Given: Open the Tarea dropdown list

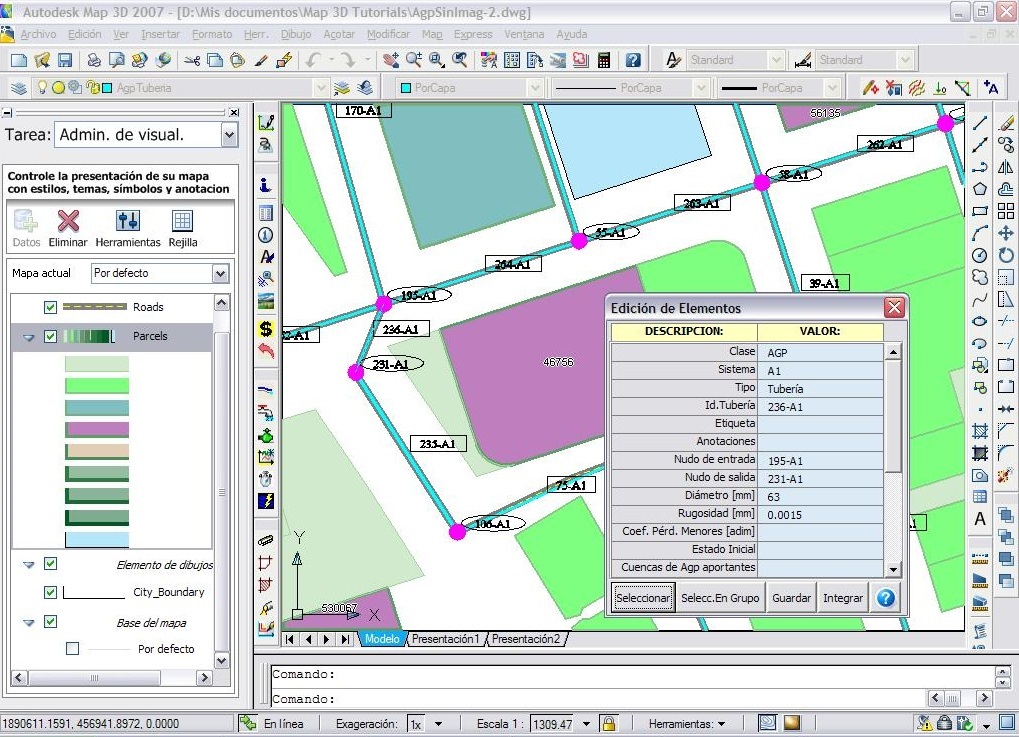Looking at the screenshot, I should tap(230, 135).
